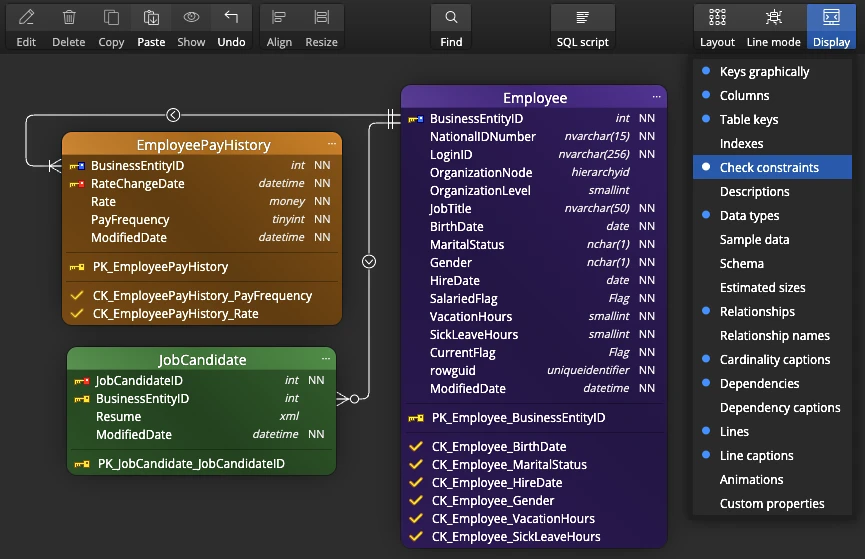Open the Layout options

(717, 26)
